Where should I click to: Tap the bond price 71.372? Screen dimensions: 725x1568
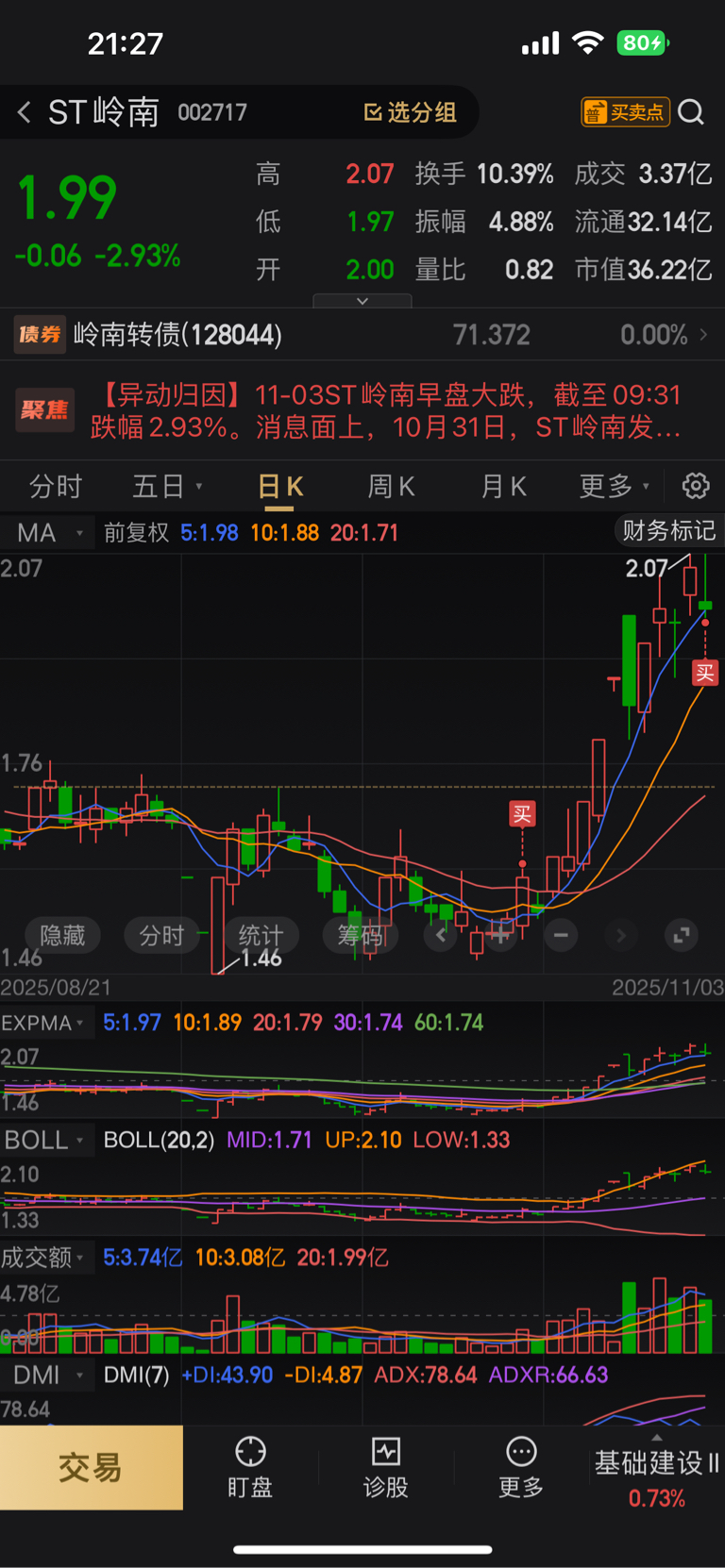[x=491, y=335]
